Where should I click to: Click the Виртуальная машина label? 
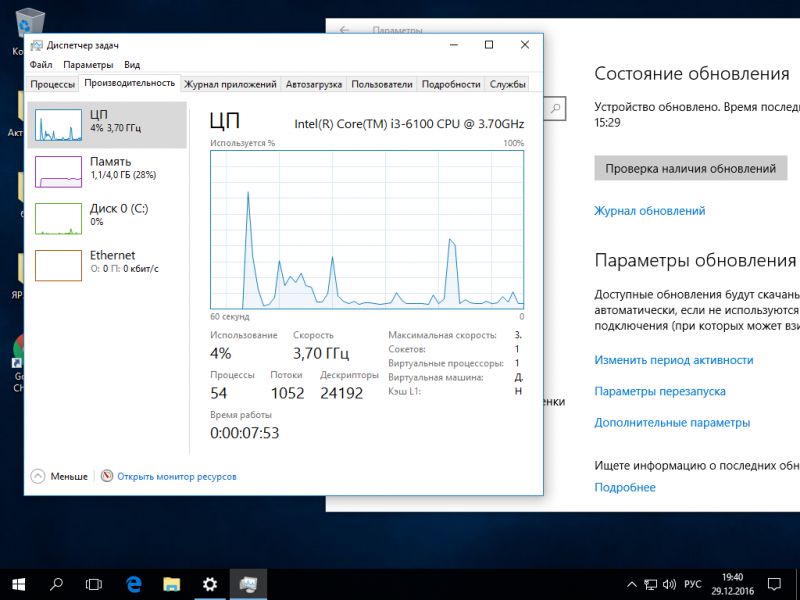(436, 378)
